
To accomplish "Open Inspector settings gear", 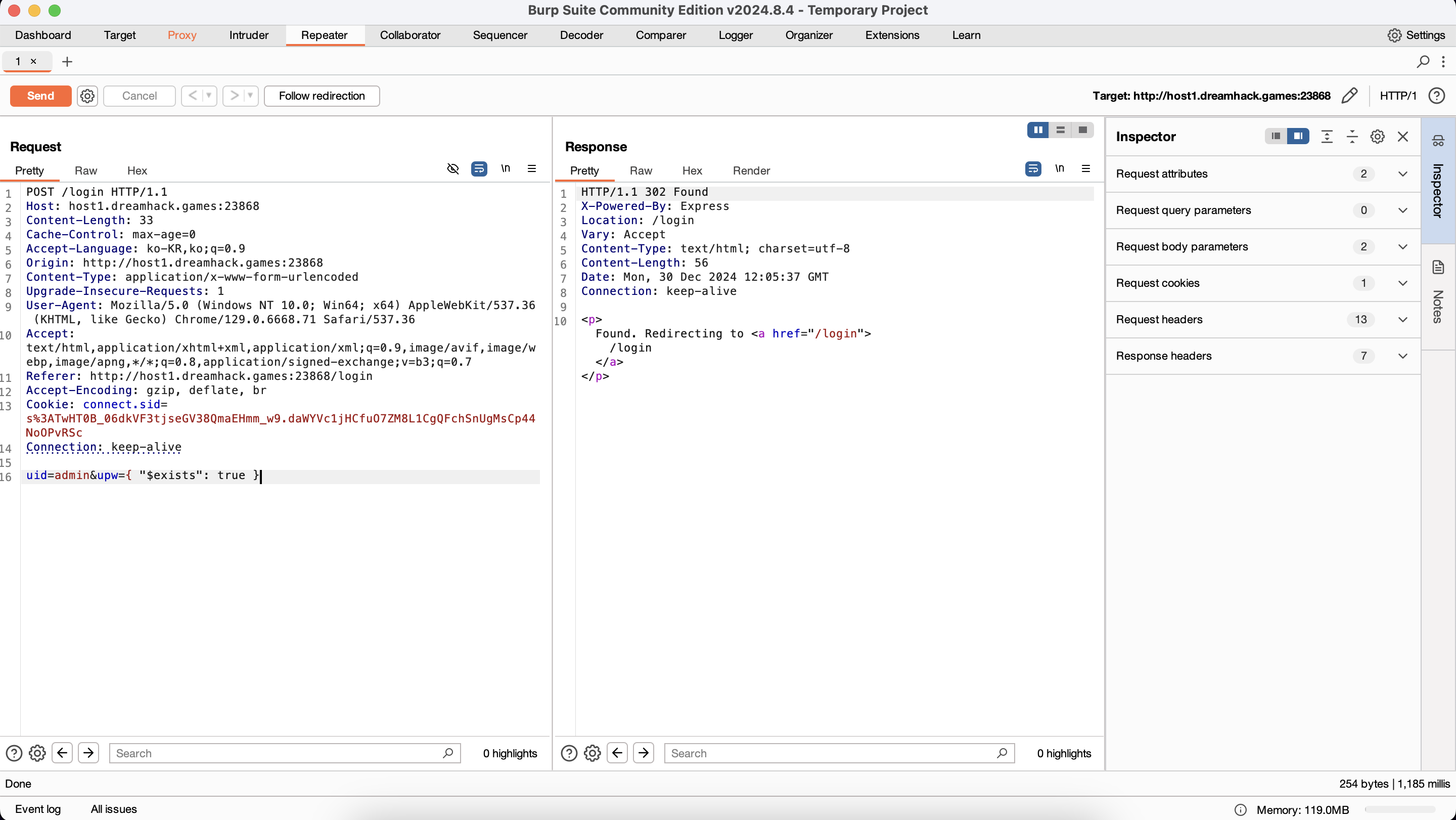I will point(1377,136).
